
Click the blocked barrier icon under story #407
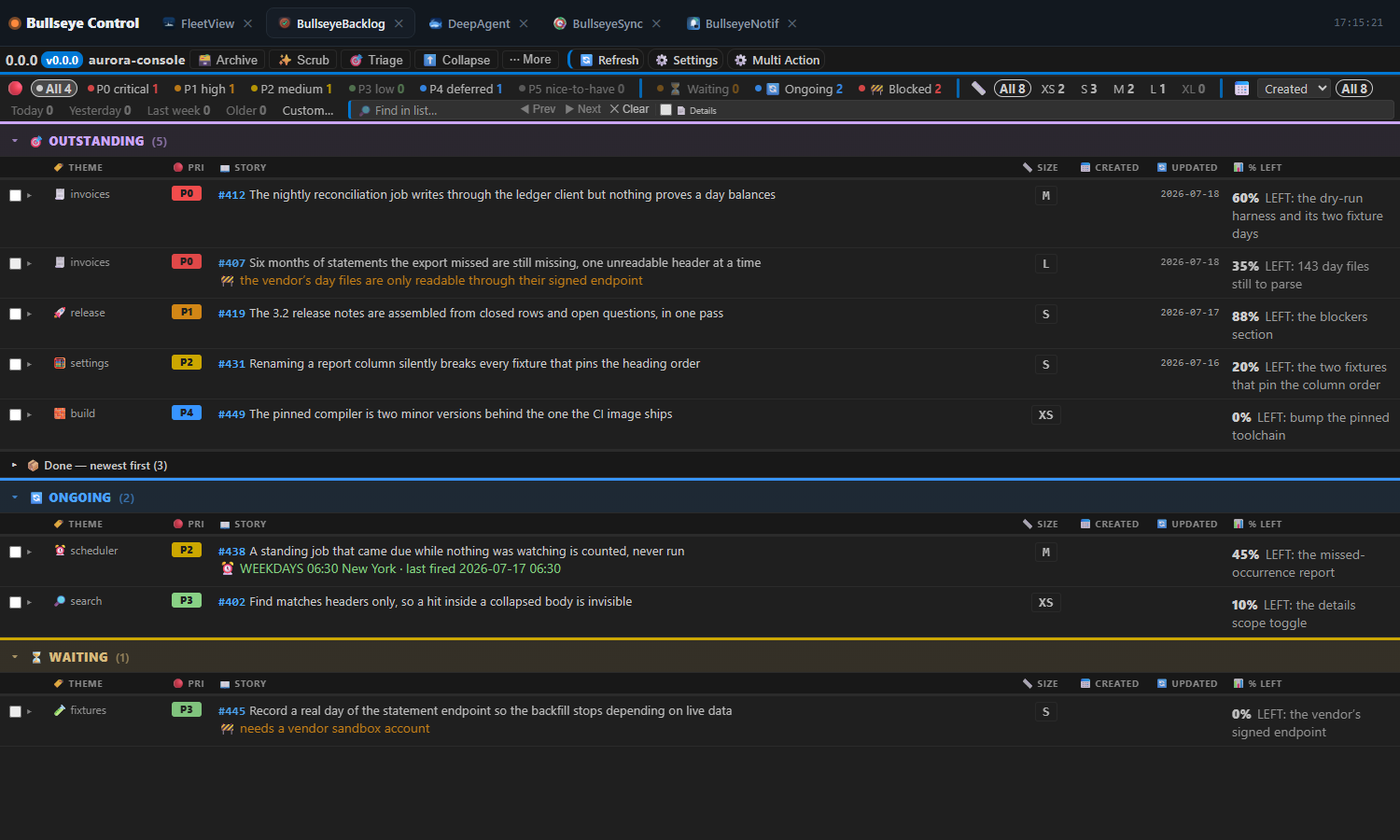[227, 281]
